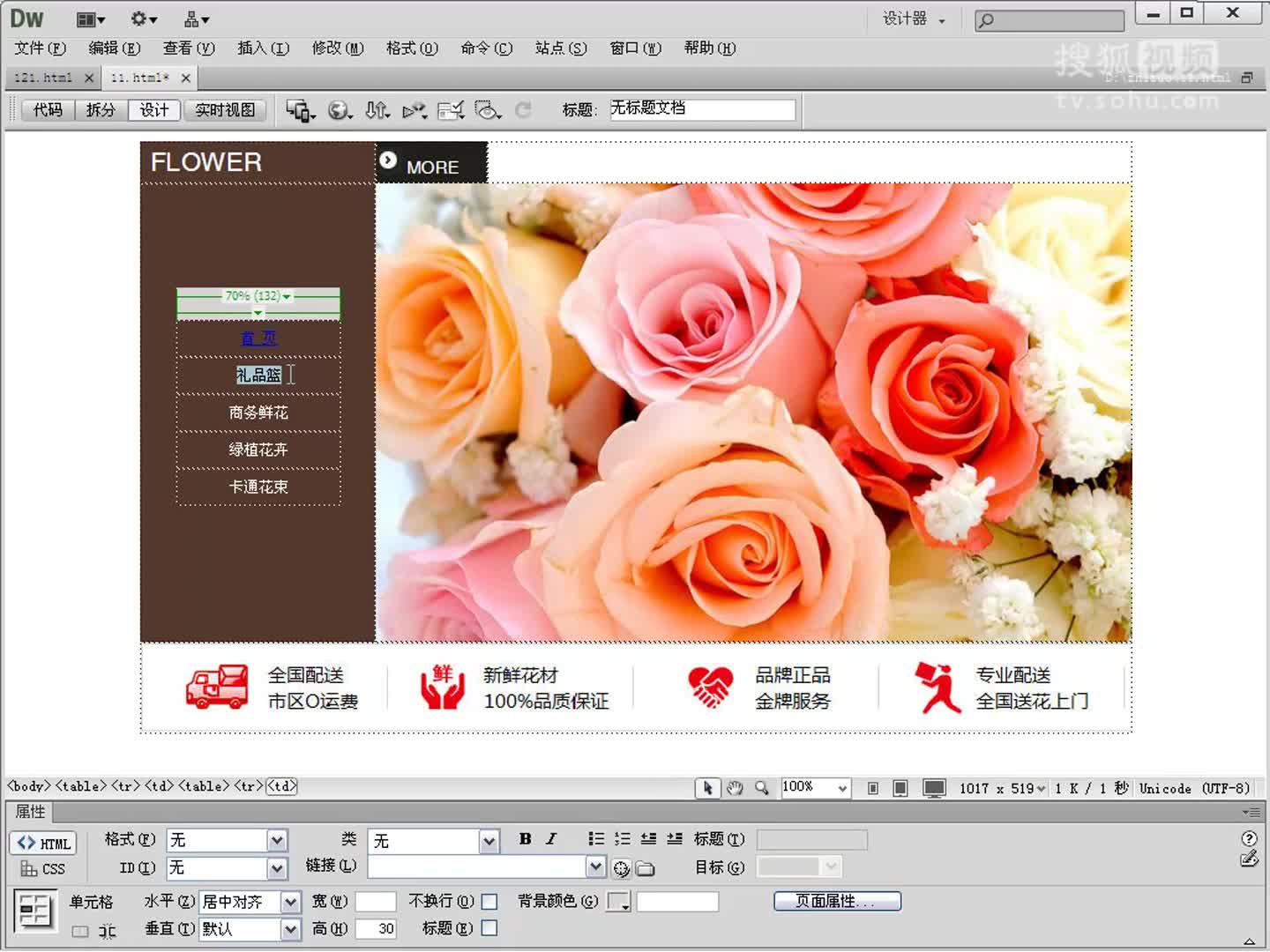
Task: Open the Vertical (垂直) alignment dropdown
Action: [x=291, y=929]
